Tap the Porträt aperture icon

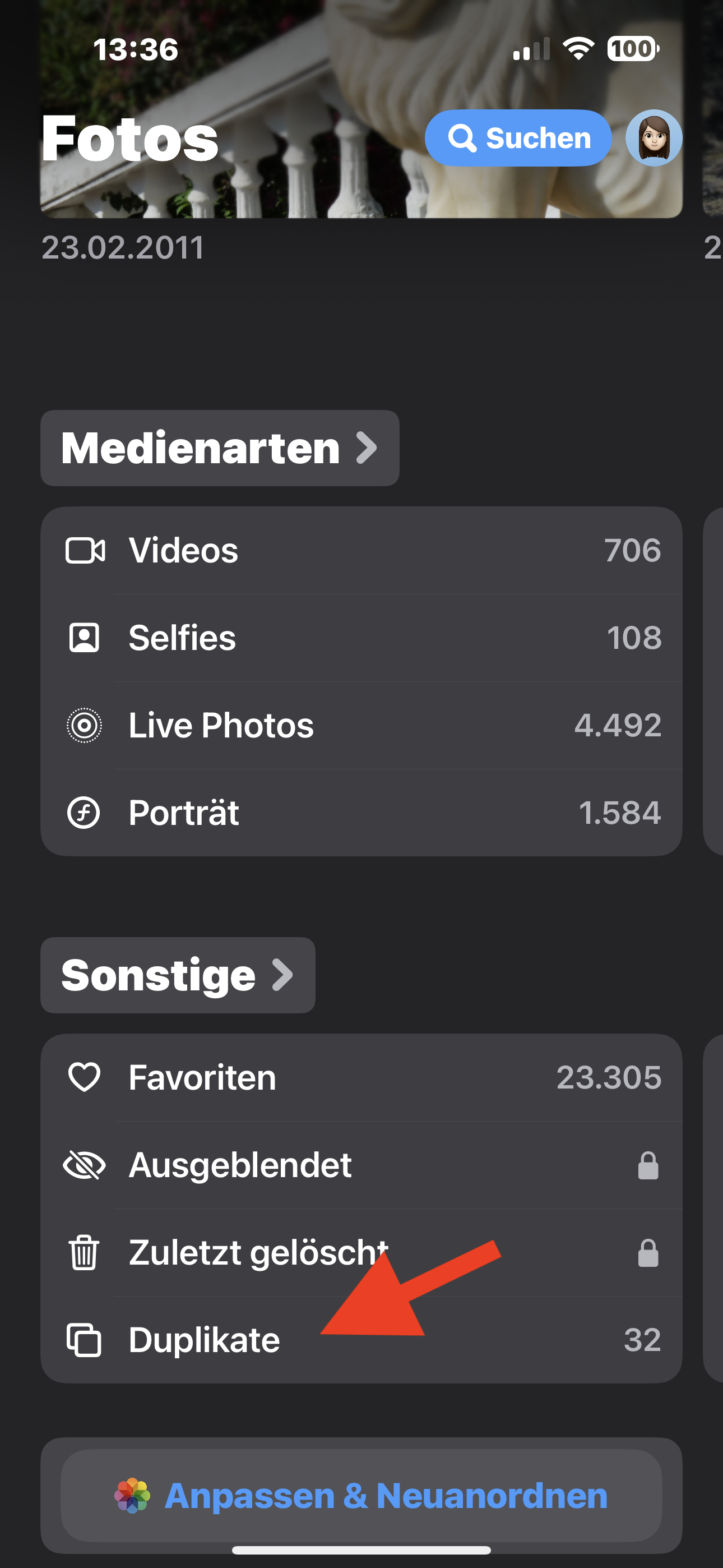(84, 813)
